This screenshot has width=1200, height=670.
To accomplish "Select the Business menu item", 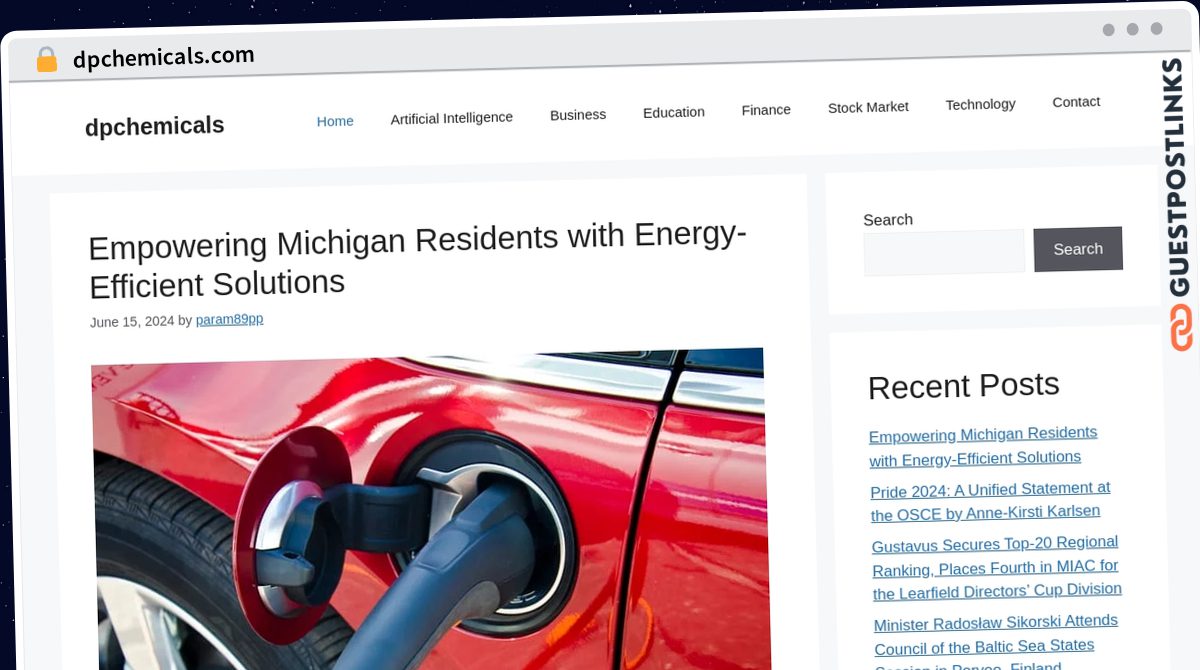I will [578, 115].
